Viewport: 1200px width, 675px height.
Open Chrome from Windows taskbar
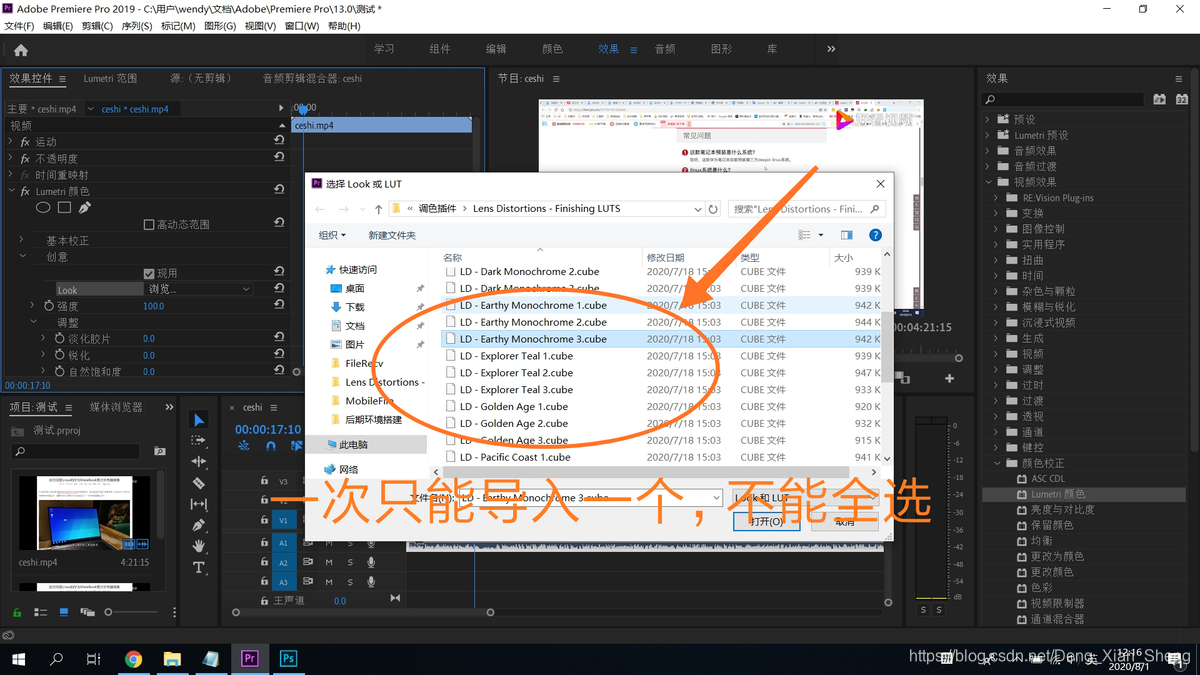point(133,659)
